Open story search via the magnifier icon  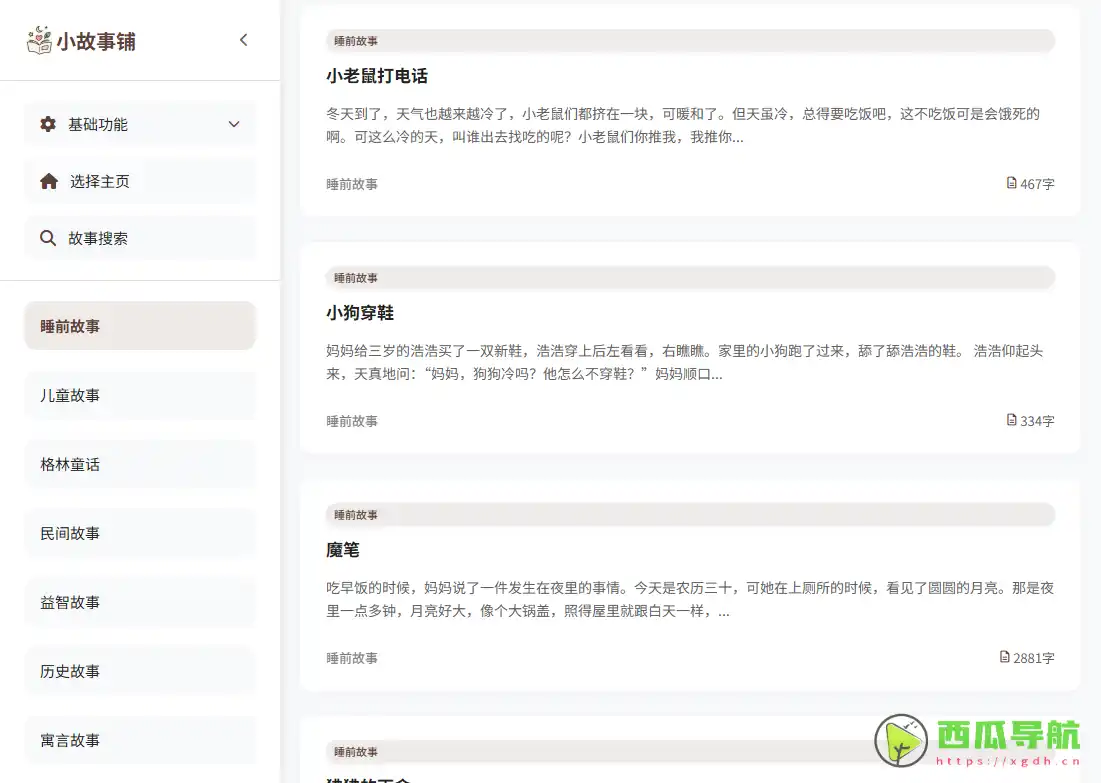[x=47, y=238]
